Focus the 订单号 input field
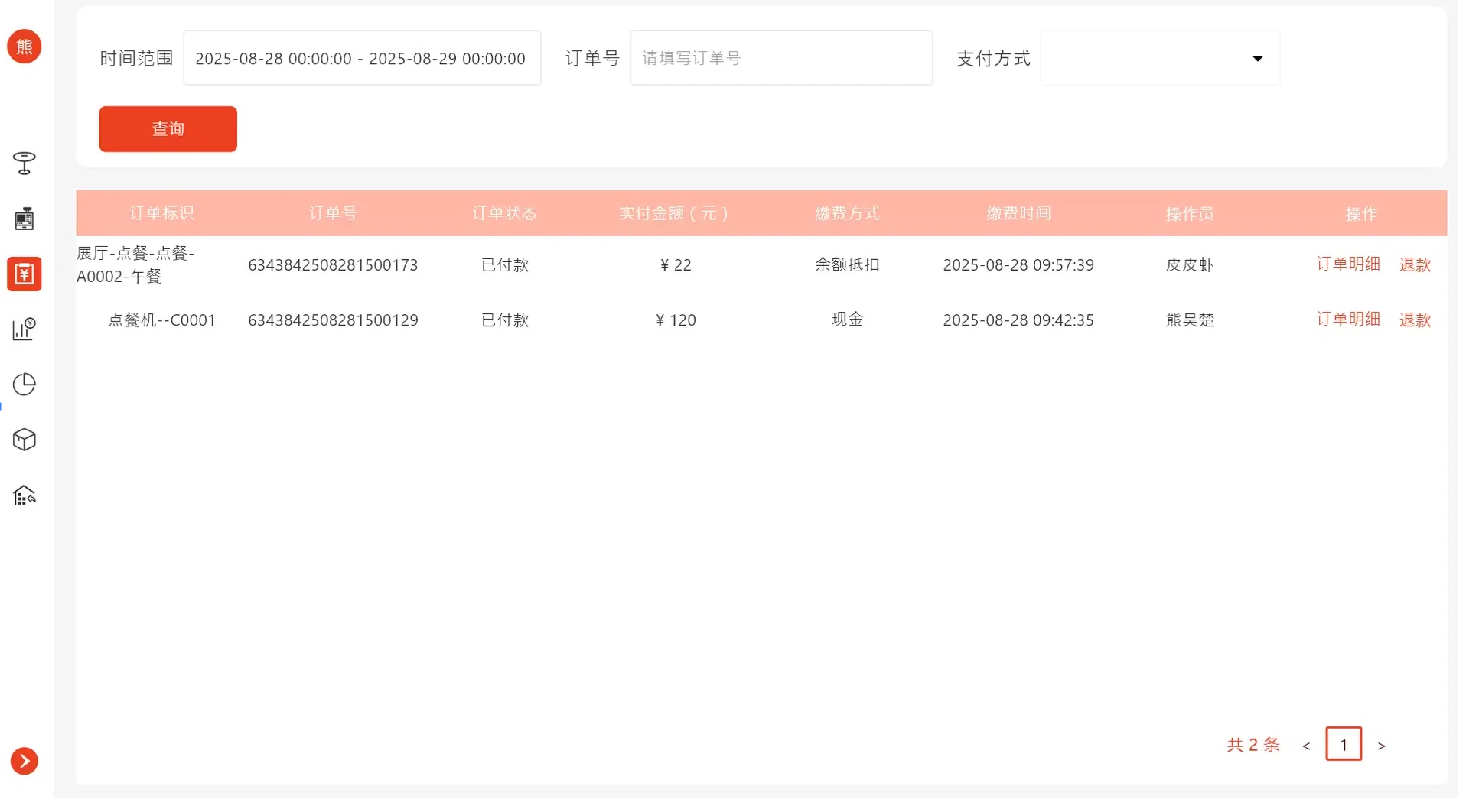 coord(781,58)
